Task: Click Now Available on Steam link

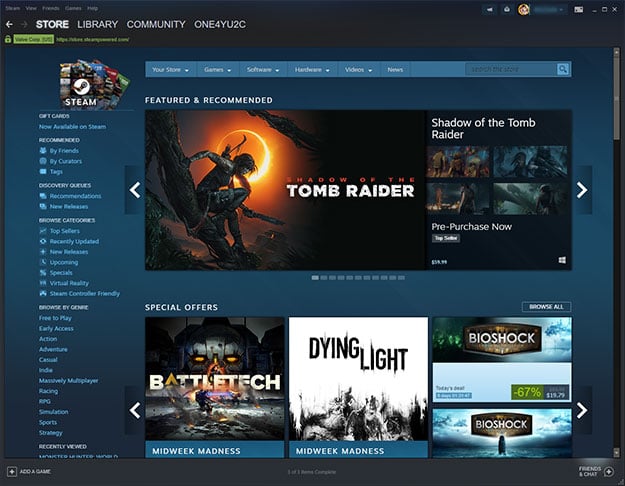Action: (72, 127)
